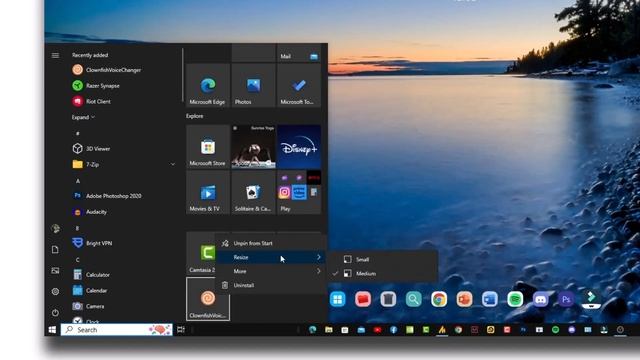
Task: Open Discord in the desktop dock
Action: tap(540, 299)
